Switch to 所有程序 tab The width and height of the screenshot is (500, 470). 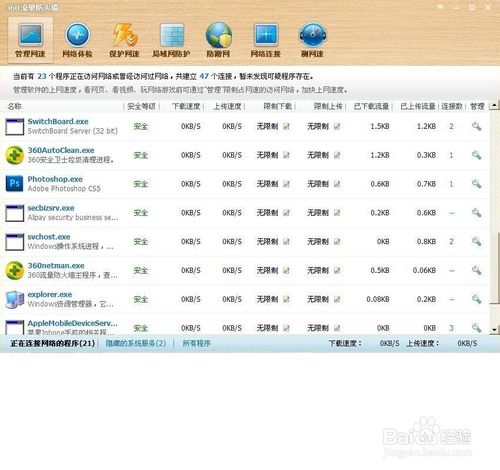point(196,343)
